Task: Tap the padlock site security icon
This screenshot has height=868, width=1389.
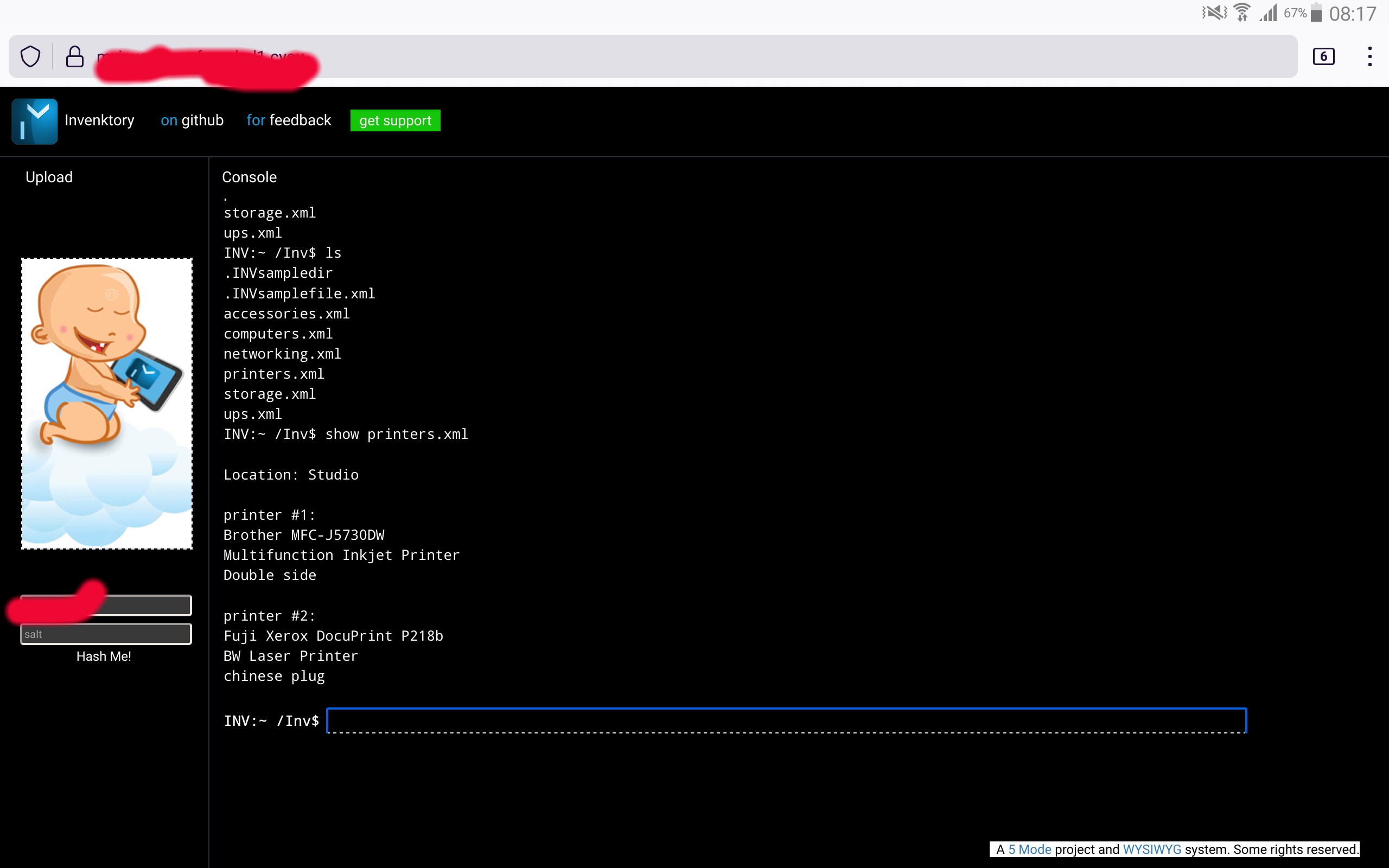Action: click(75, 57)
